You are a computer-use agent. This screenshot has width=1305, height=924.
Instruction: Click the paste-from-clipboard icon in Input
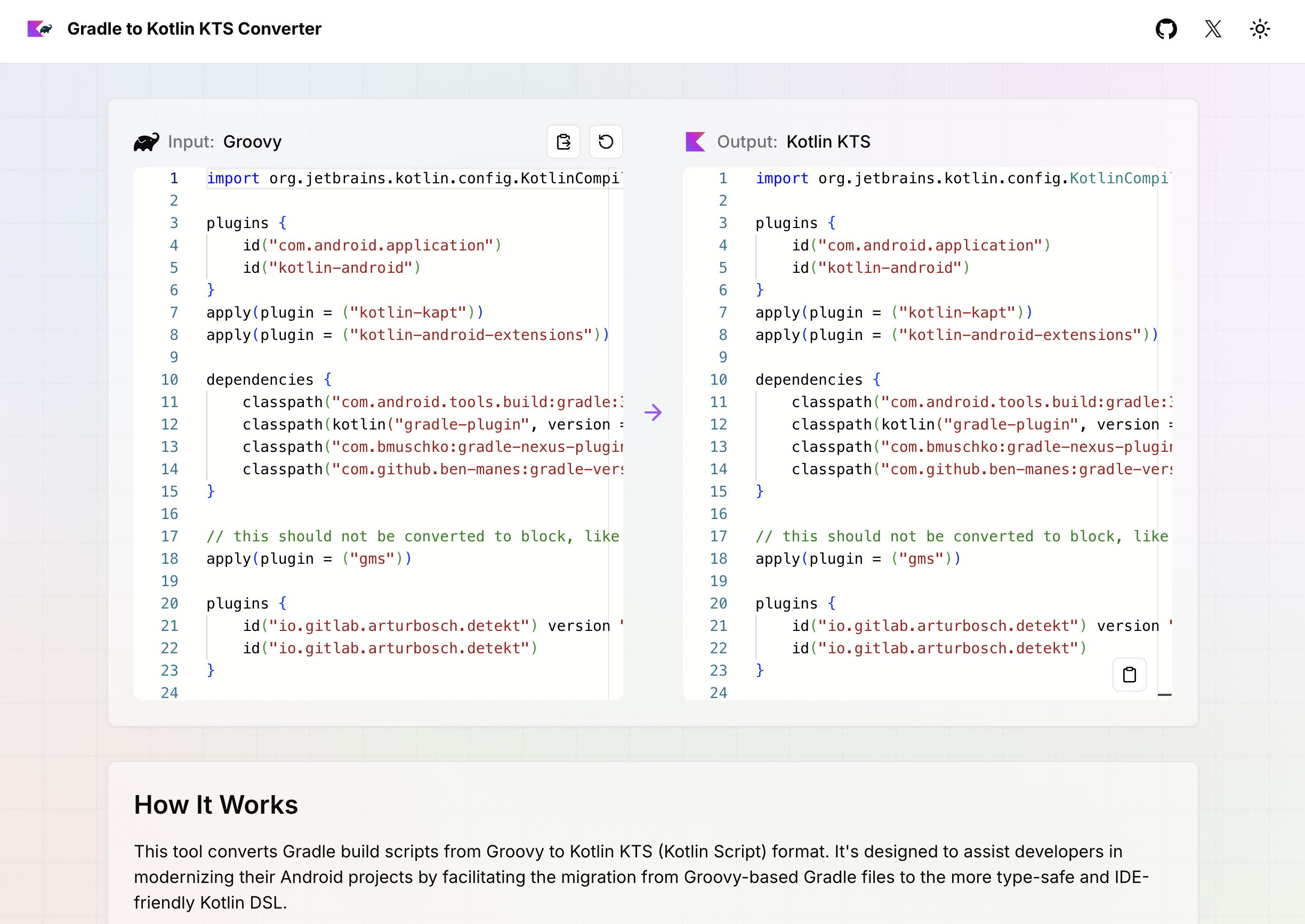563,142
